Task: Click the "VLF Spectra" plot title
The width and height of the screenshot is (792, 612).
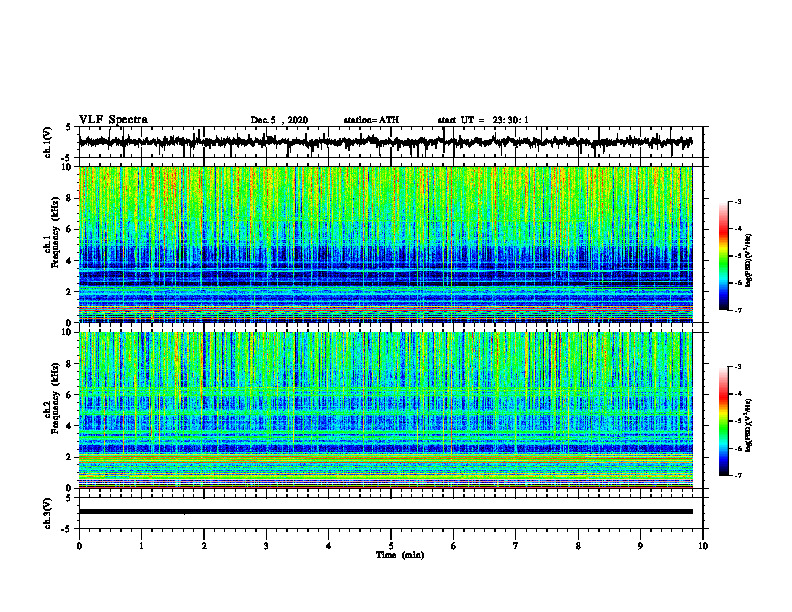Action: coord(113,120)
